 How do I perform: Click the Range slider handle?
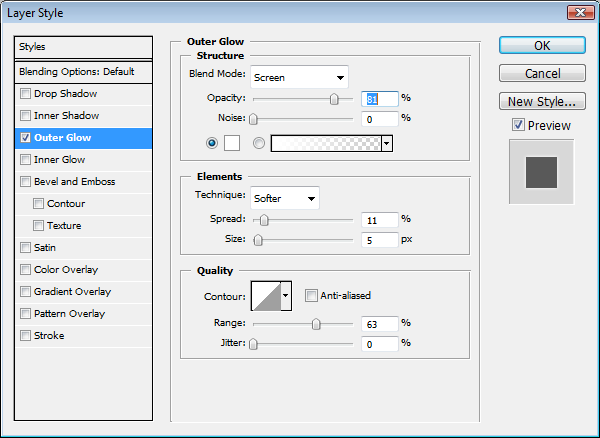316,324
